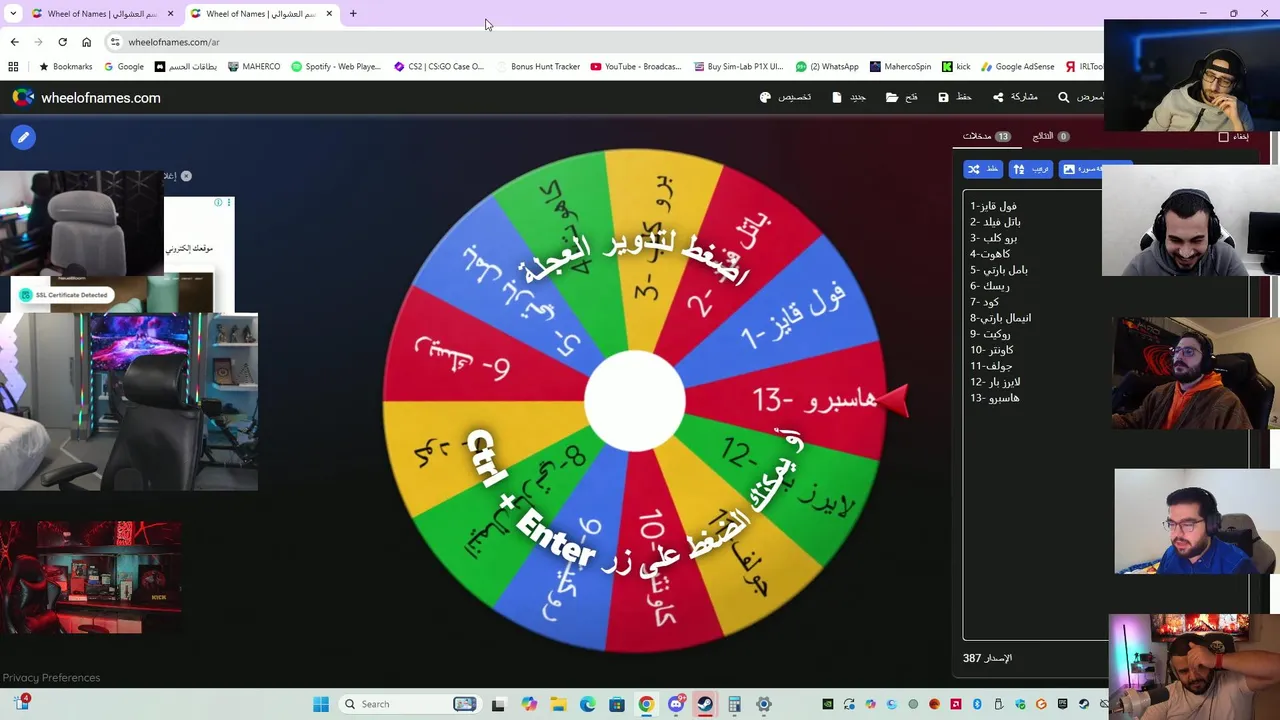Open Microsoft Edge from the taskbar
Screen dimensions: 1280x720
click(588, 704)
